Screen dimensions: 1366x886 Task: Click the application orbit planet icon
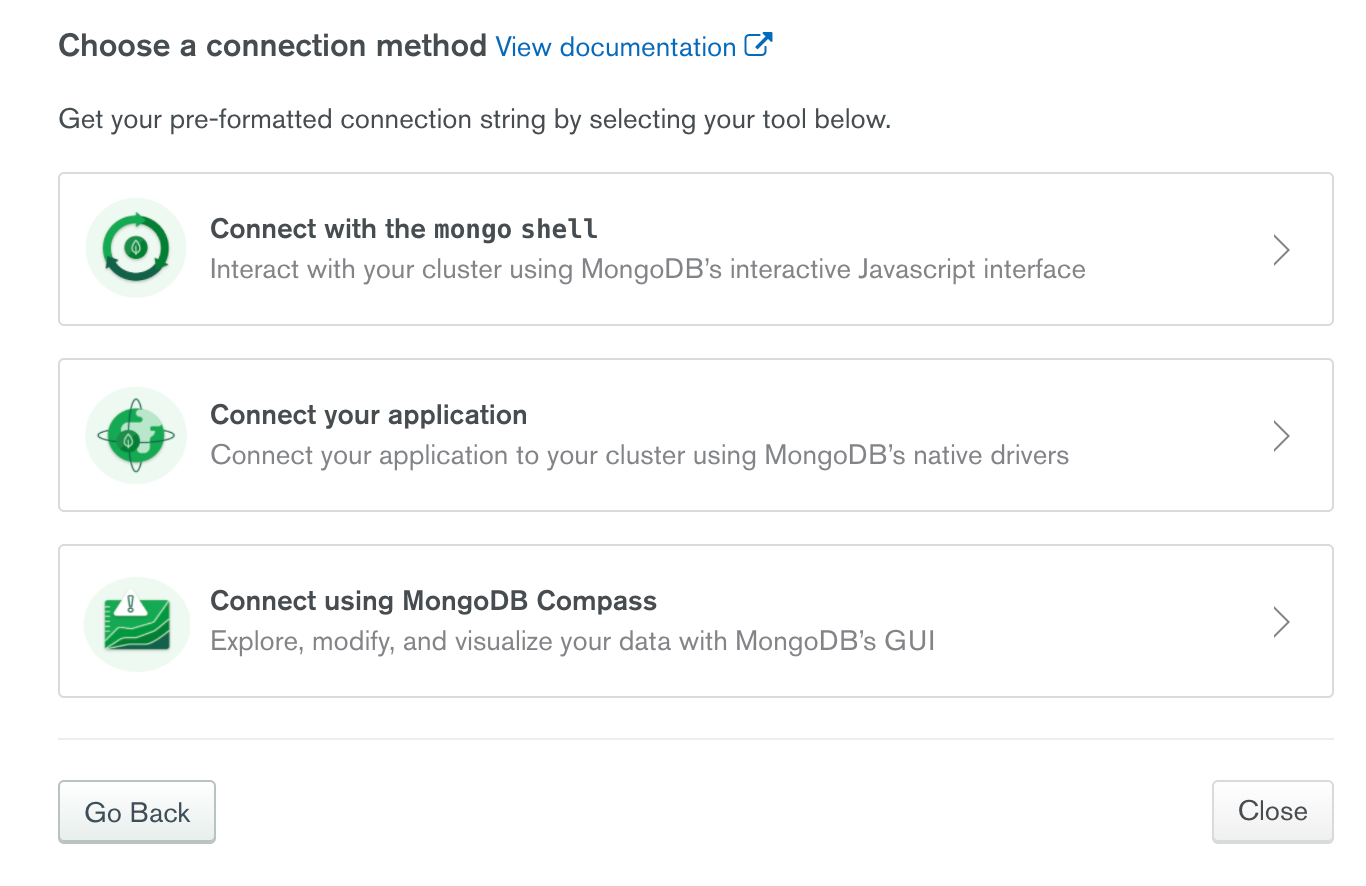coord(136,435)
